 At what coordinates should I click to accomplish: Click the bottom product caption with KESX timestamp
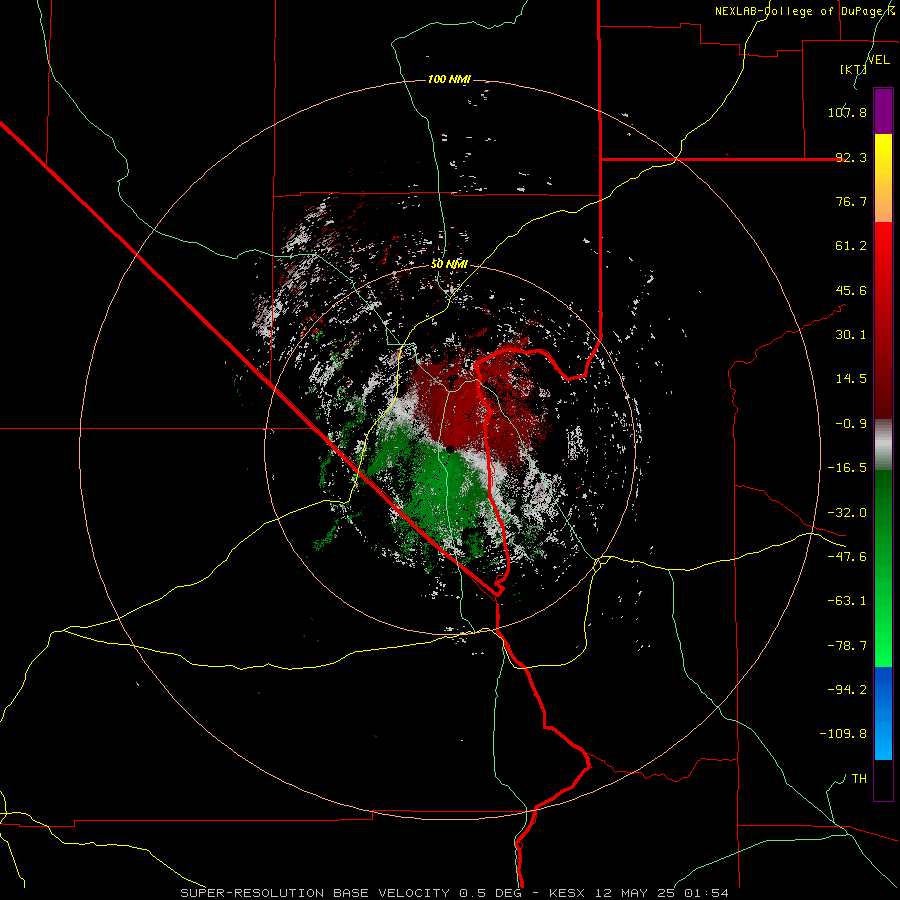tap(455, 893)
